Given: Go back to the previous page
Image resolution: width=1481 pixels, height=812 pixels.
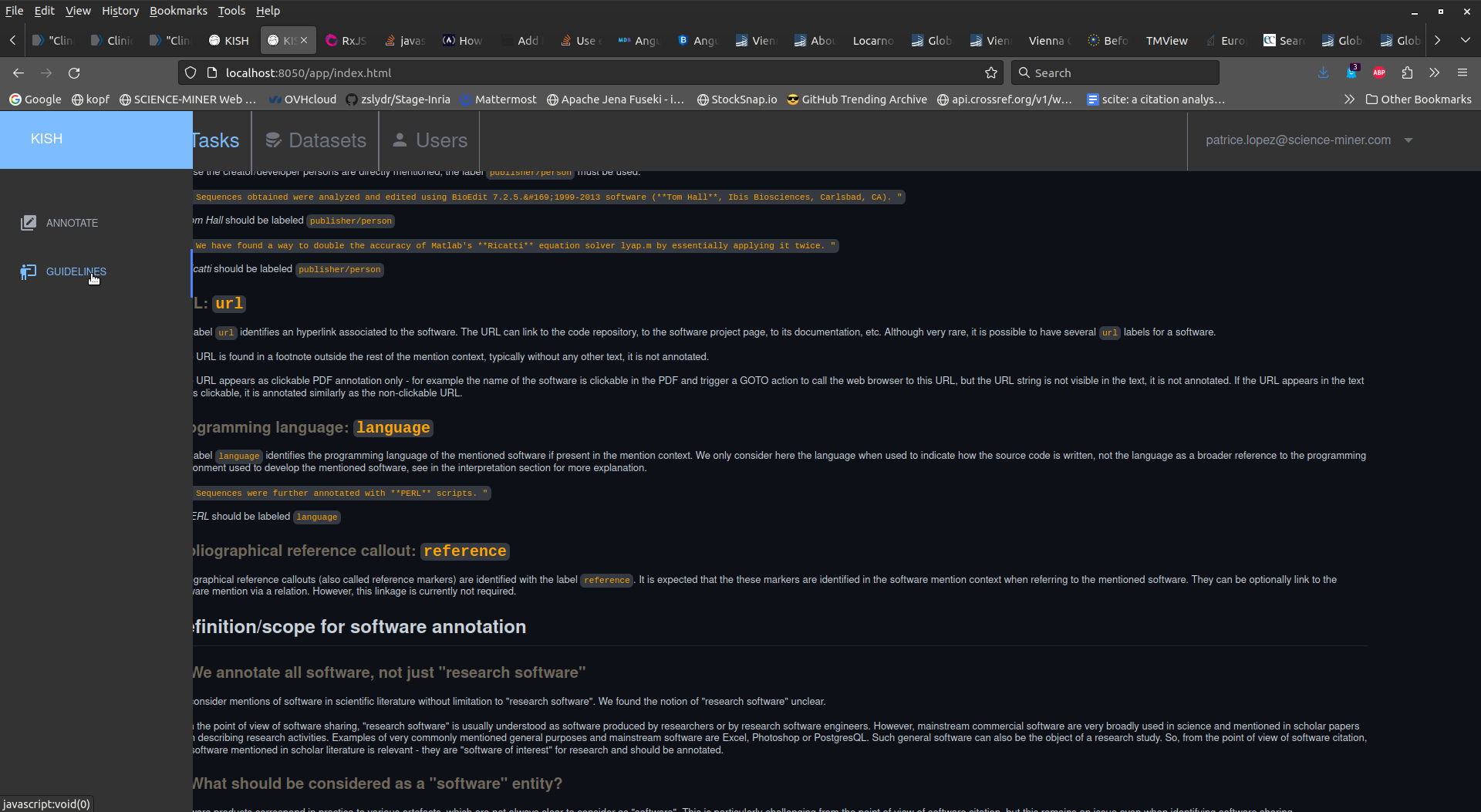Looking at the screenshot, I should click(19, 72).
